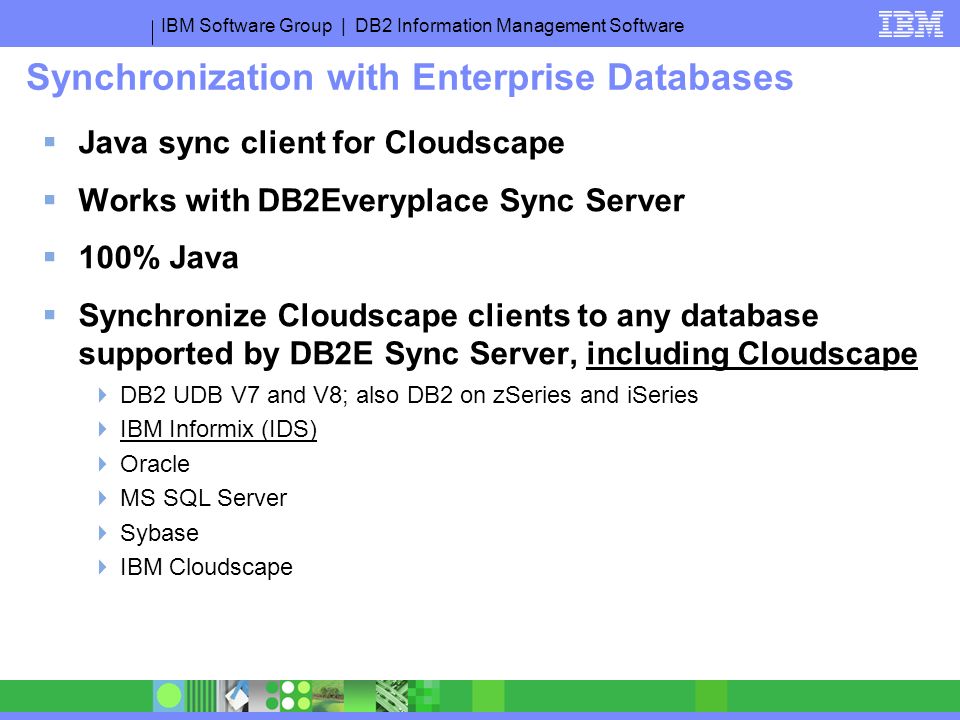
Task: Click the 'Oracle' sub-bullet
Action: click(x=155, y=464)
